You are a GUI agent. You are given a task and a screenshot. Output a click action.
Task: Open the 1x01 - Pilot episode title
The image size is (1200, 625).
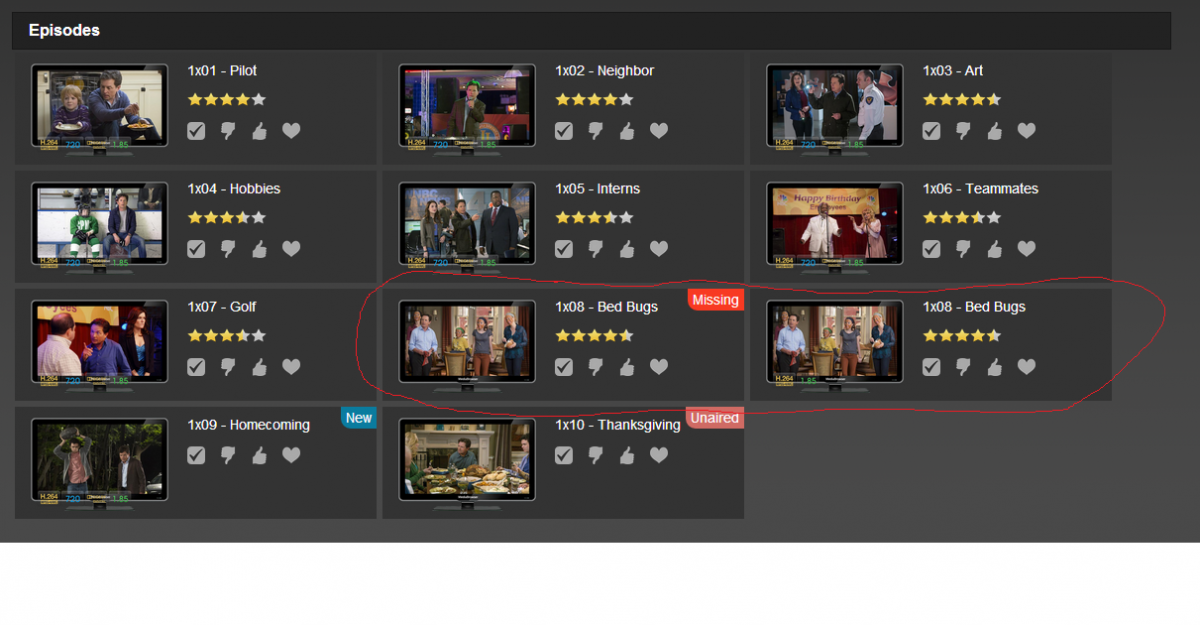coord(222,71)
